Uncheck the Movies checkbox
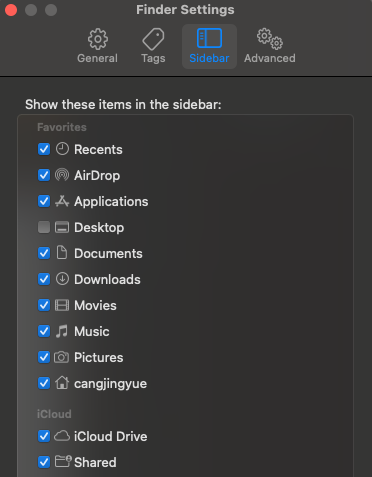Viewport: 372px width, 477px height. (44, 305)
